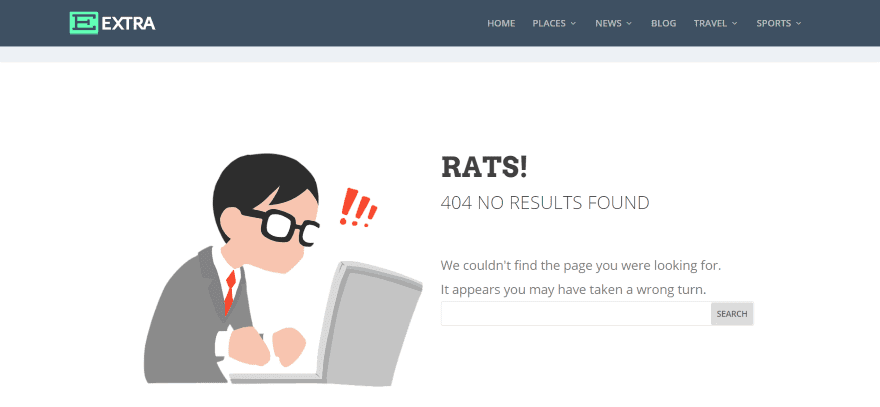Screen dimensions: 880x407
Task: Select the SPORTS menu item
Action: (x=773, y=24)
